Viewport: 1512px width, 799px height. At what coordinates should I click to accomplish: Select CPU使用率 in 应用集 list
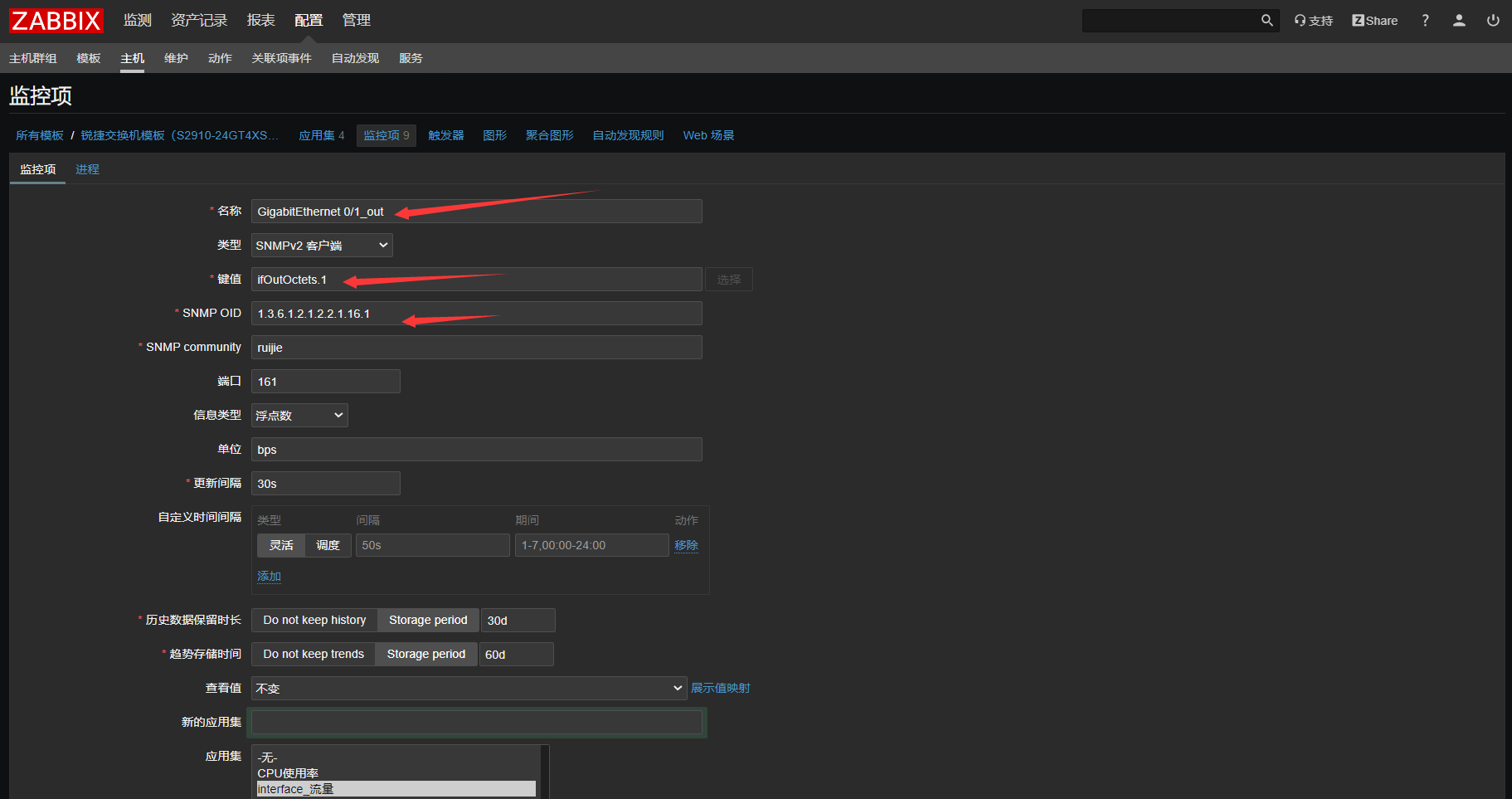click(x=396, y=773)
